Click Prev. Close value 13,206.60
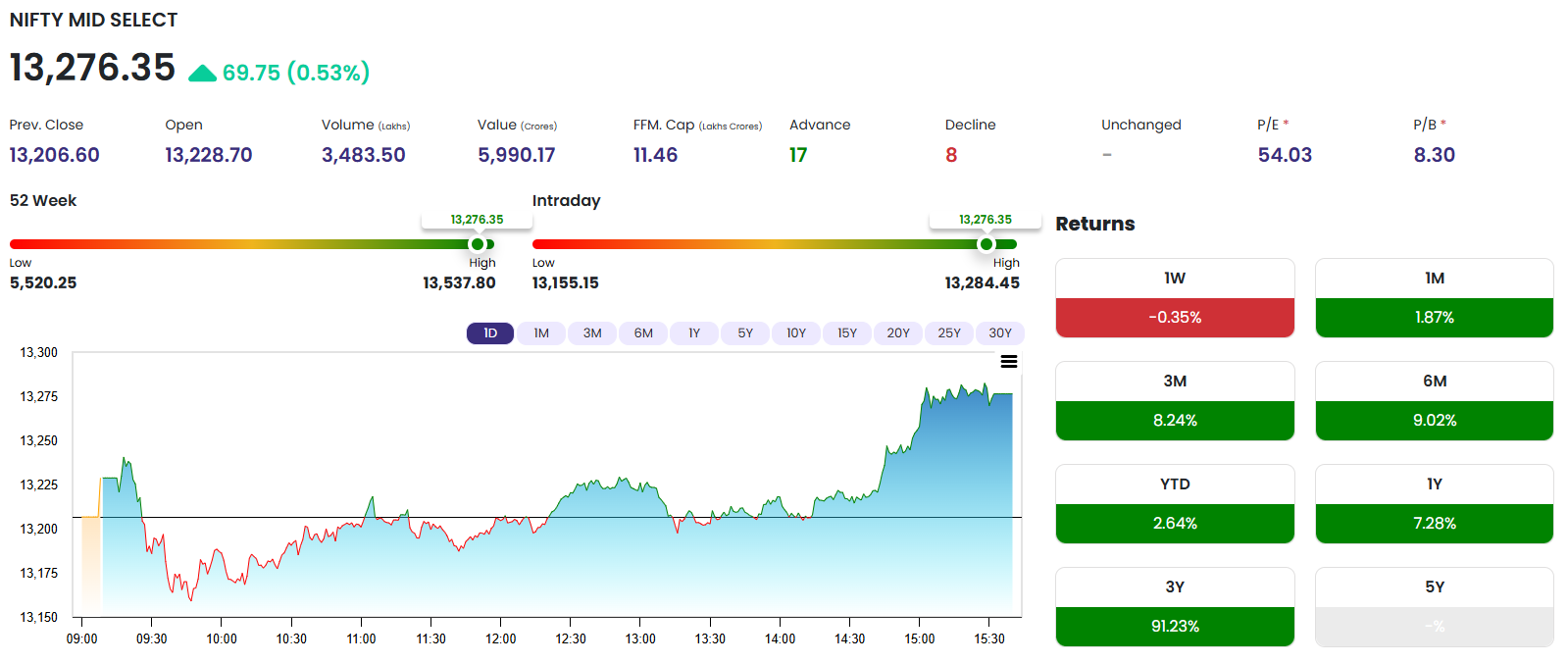The image size is (1568, 663). [55, 155]
